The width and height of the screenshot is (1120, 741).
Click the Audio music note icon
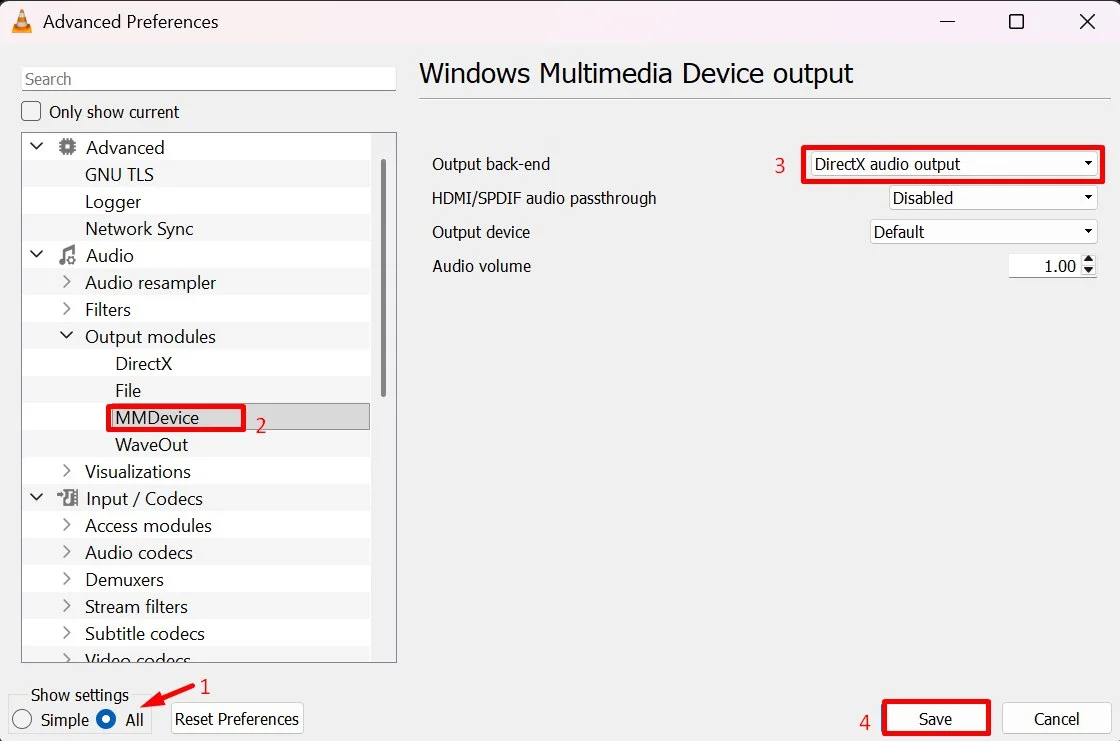tap(67, 255)
